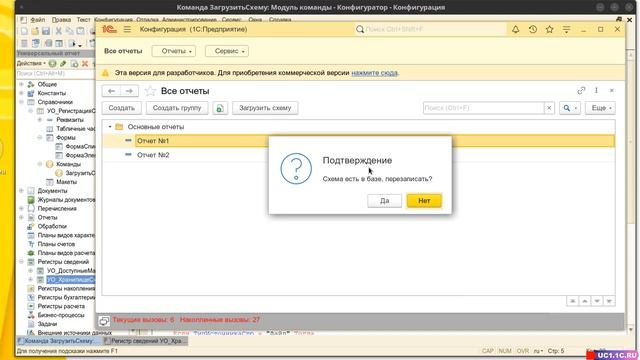This screenshot has height=360, width=640.
Task: Select Регистры накопления in the tree
Action: click(66, 289)
